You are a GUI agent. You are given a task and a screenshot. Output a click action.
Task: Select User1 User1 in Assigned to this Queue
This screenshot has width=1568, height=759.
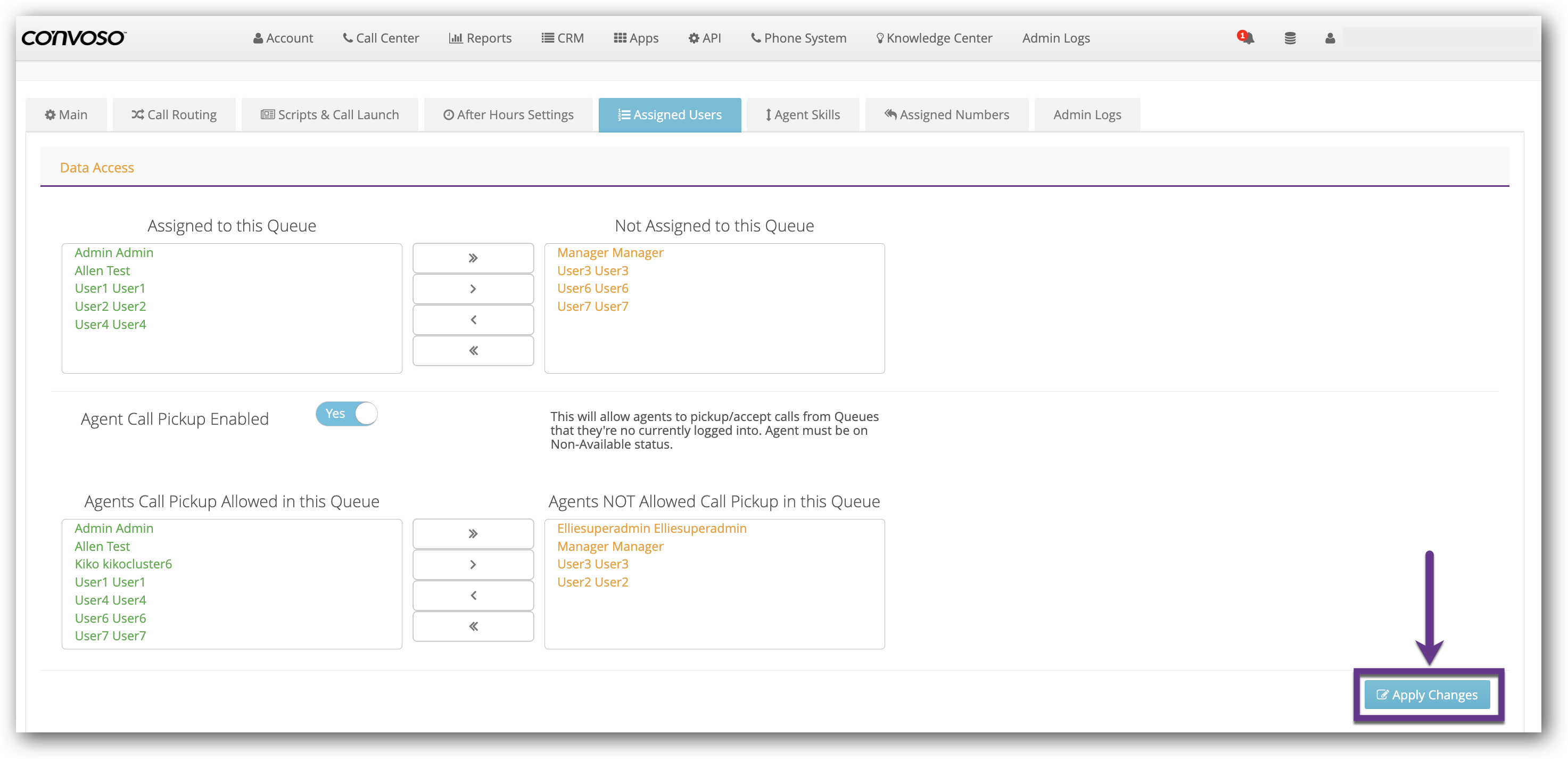tap(110, 288)
